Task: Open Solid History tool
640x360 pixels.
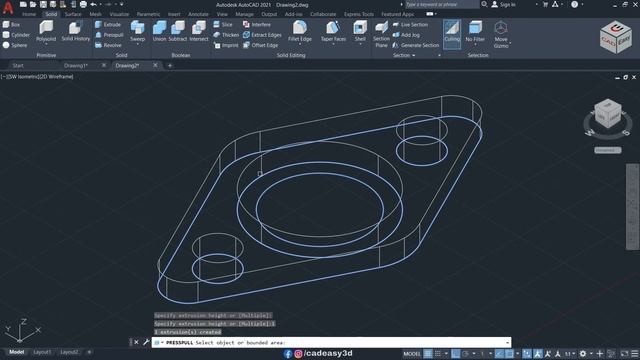Action: [x=76, y=31]
